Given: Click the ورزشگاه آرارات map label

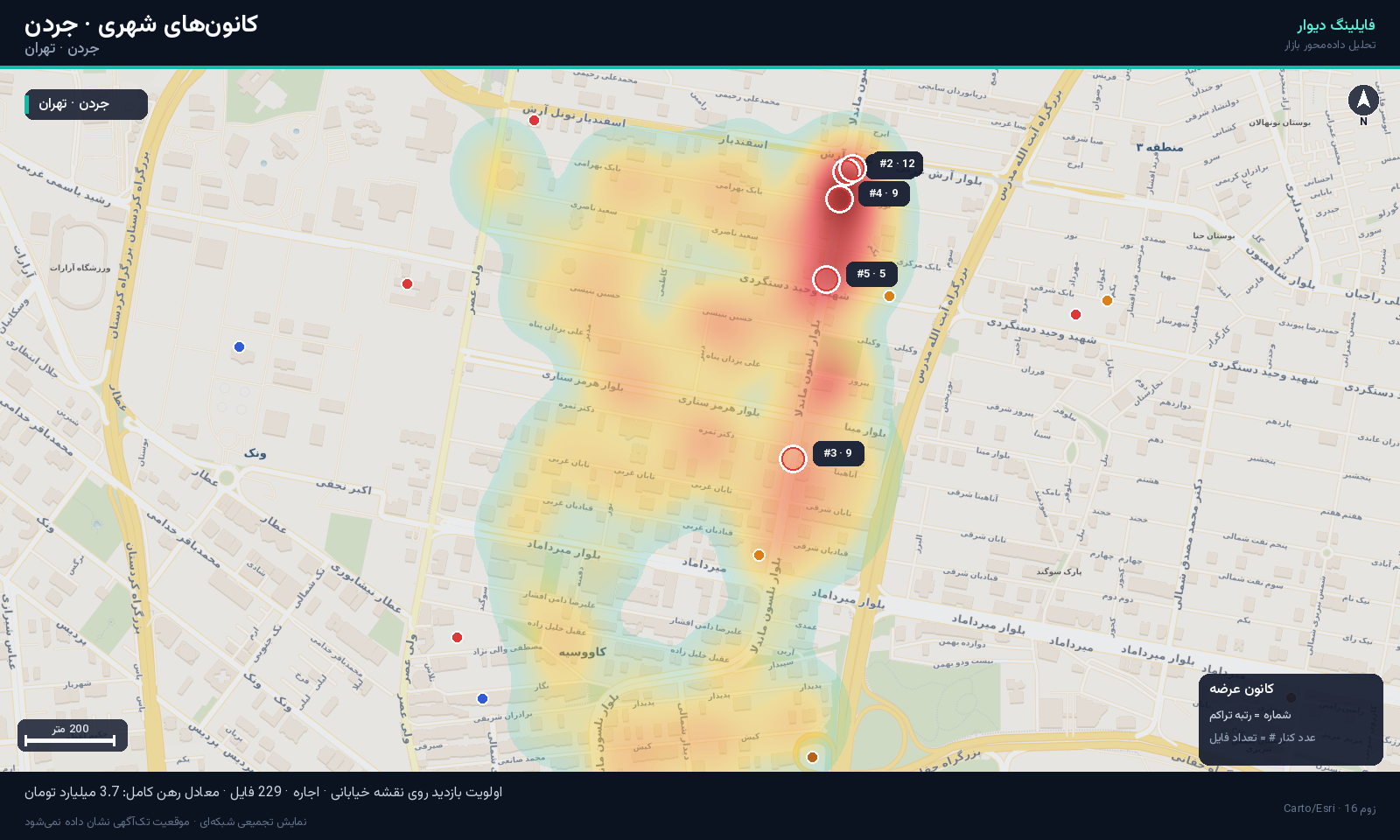Looking at the screenshot, I should (80, 268).
